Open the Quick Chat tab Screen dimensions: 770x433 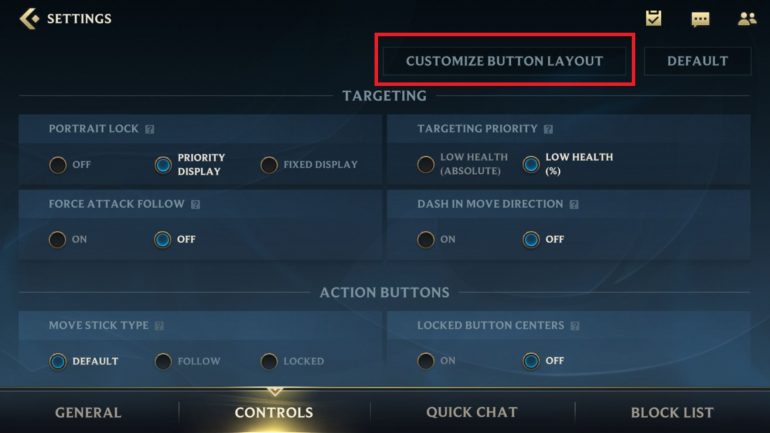coord(472,412)
